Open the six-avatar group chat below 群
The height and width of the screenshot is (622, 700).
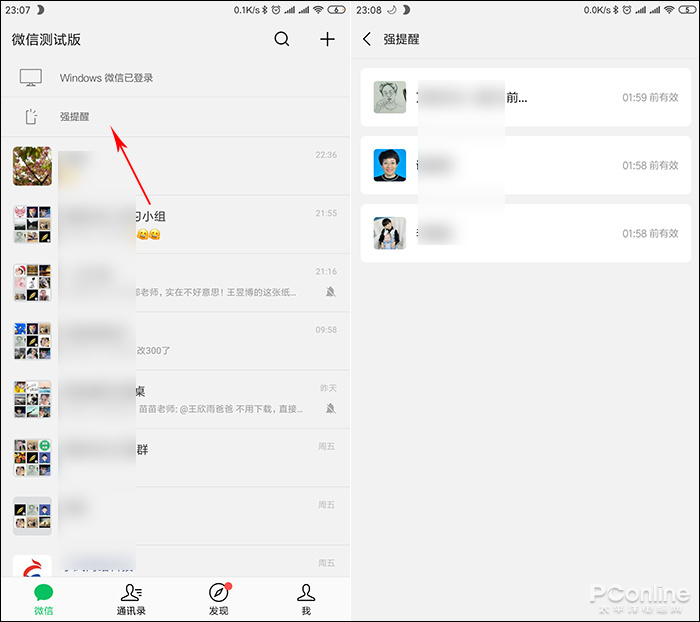(x=175, y=516)
